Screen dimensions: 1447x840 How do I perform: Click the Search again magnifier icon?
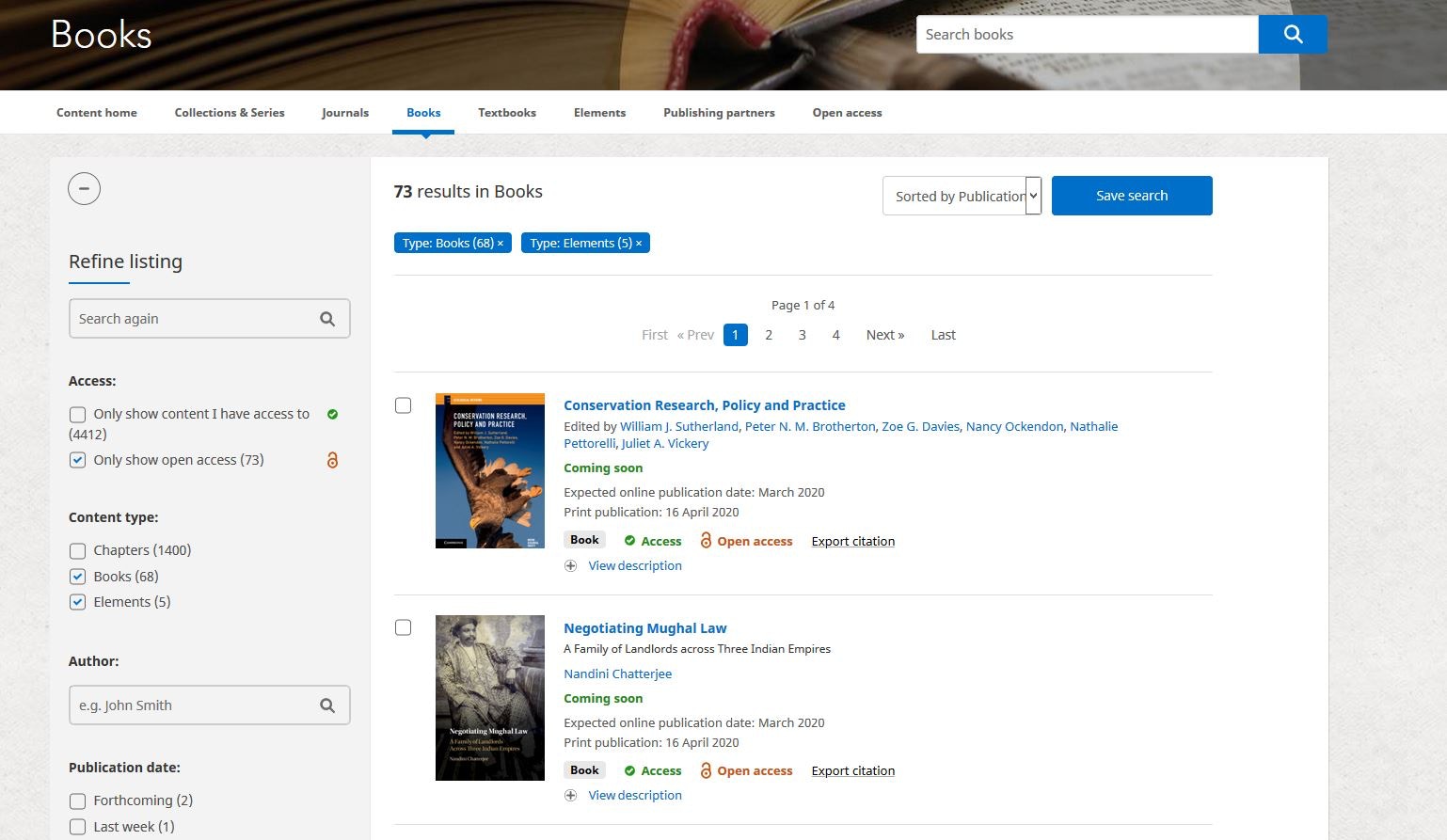click(326, 319)
